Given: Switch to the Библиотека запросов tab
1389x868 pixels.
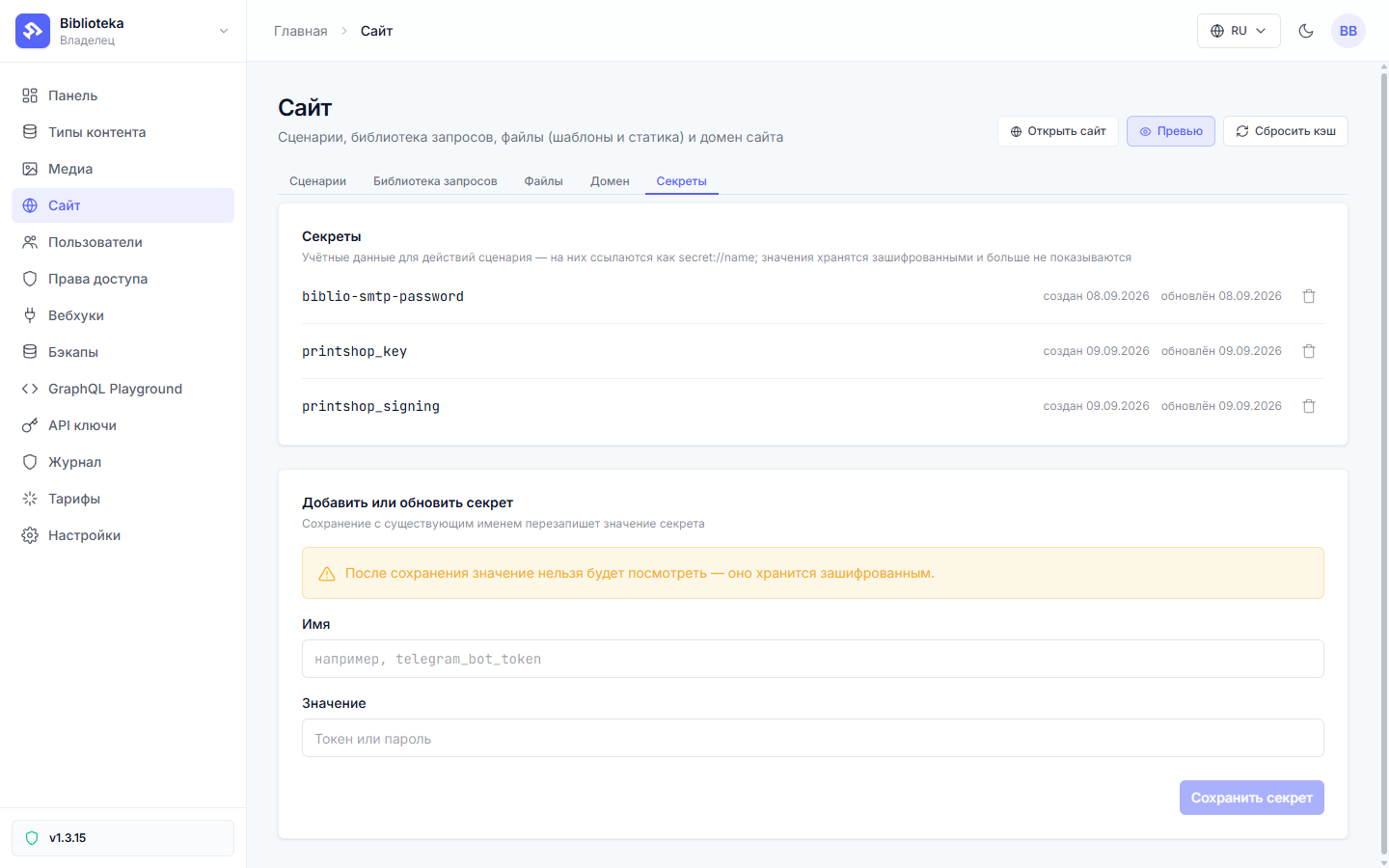Looking at the screenshot, I should click(435, 181).
